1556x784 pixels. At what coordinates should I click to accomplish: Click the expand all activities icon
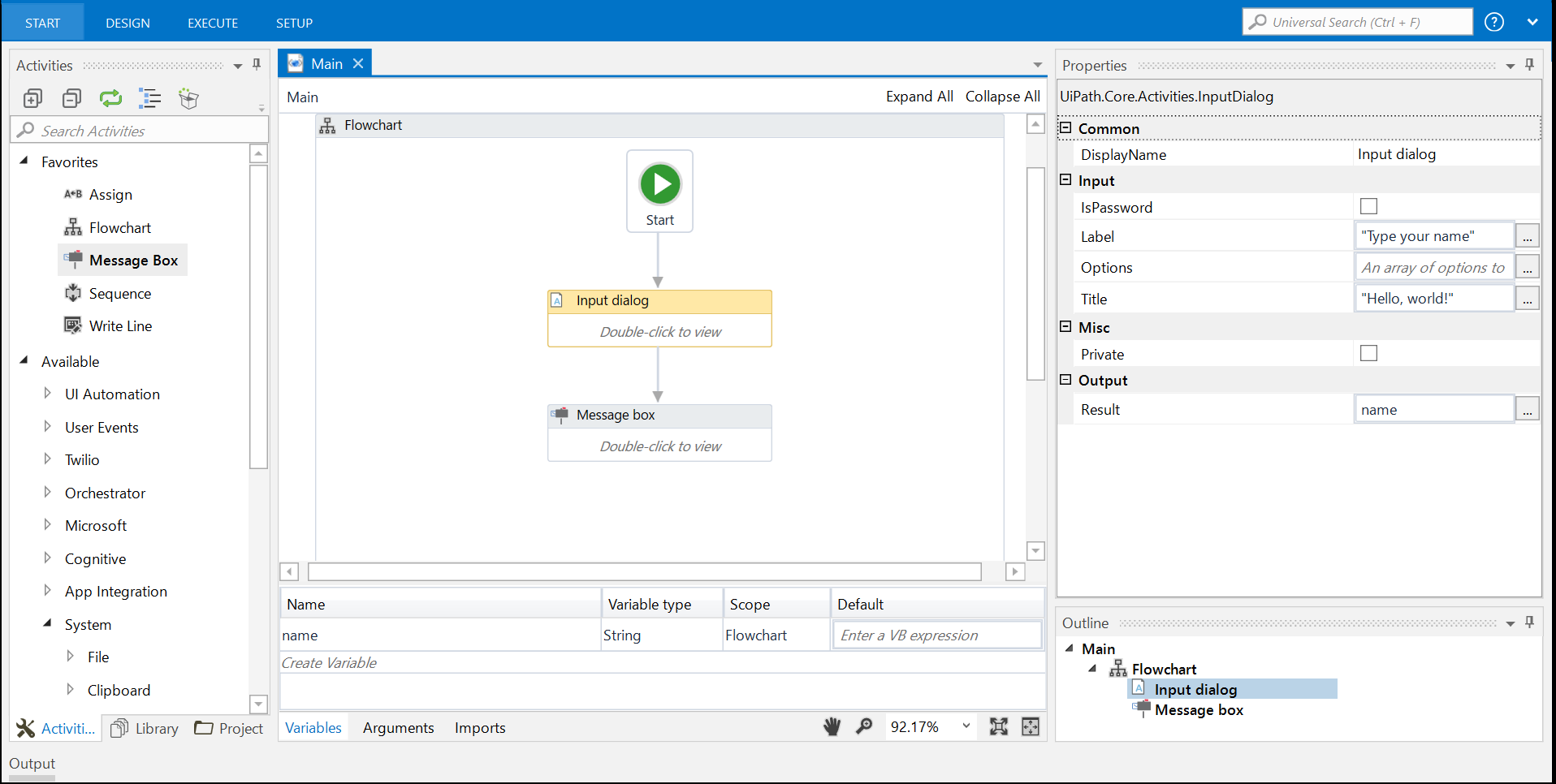(32, 99)
